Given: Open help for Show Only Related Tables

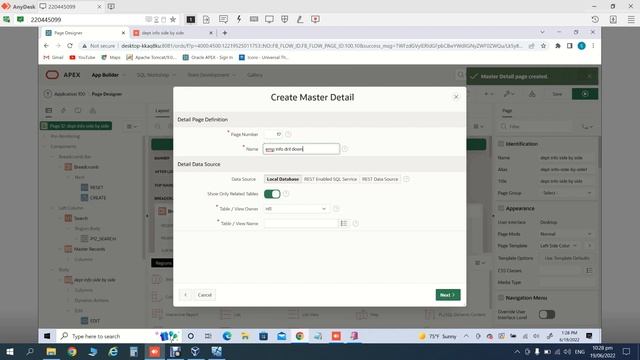Looking at the screenshot, I should 286,194.
